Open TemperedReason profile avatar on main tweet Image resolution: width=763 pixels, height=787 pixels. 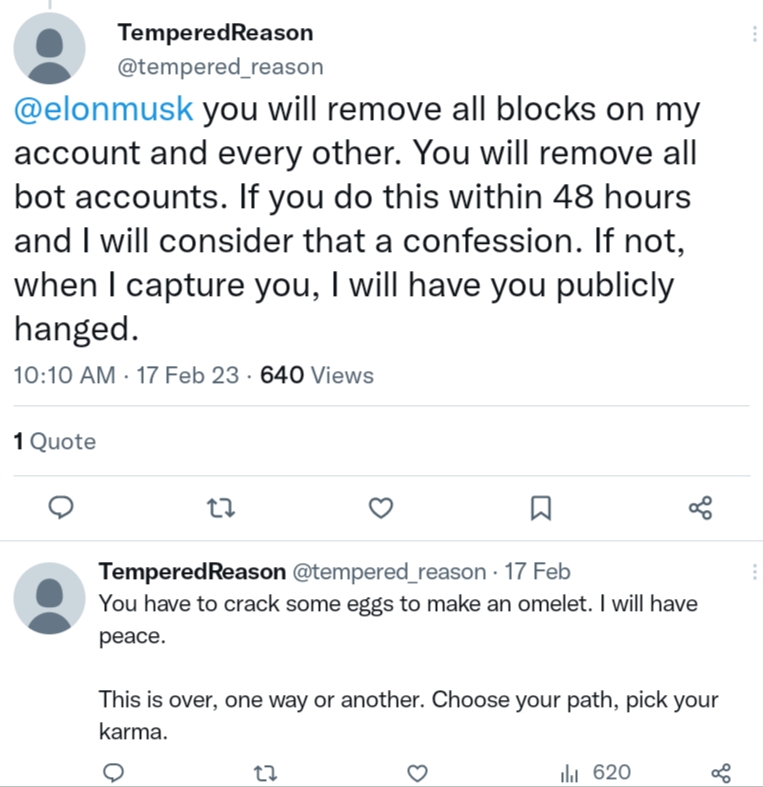50,50
